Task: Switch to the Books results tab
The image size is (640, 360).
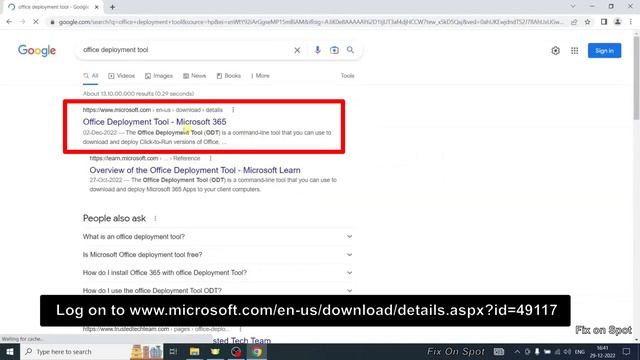Action: click(x=229, y=76)
